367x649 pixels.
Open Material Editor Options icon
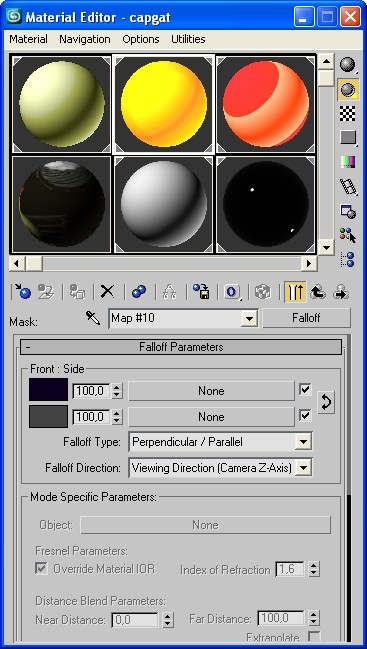coord(348,211)
